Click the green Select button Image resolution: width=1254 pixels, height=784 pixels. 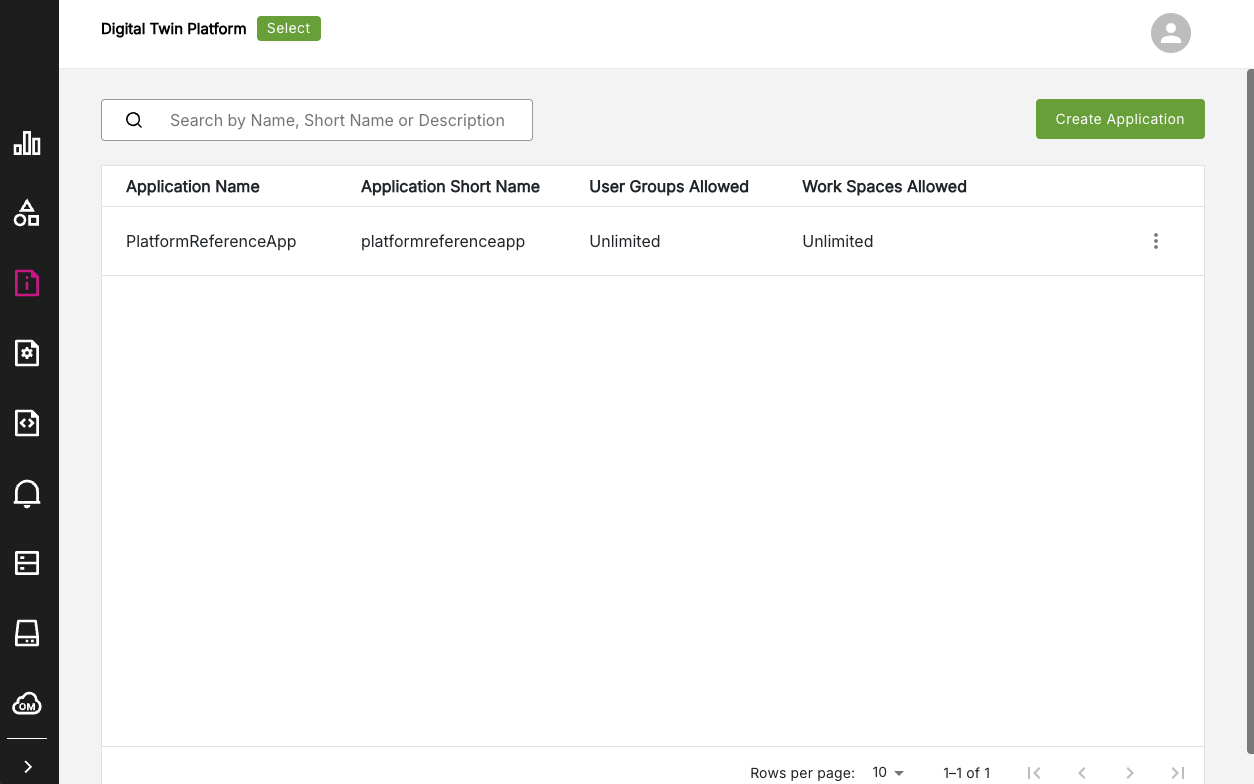click(288, 29)
